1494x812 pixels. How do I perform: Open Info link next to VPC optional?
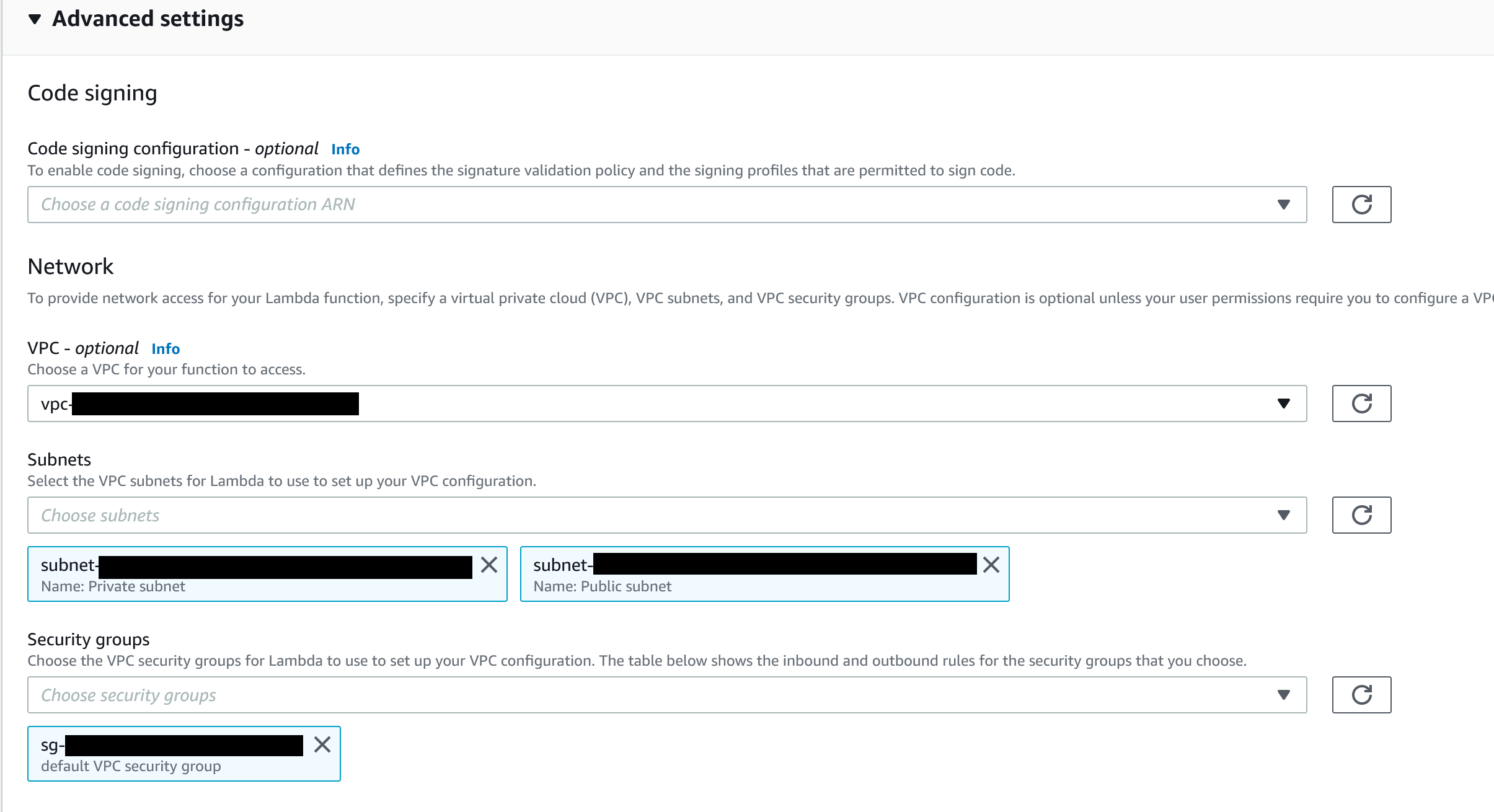[x=166, y=349]
